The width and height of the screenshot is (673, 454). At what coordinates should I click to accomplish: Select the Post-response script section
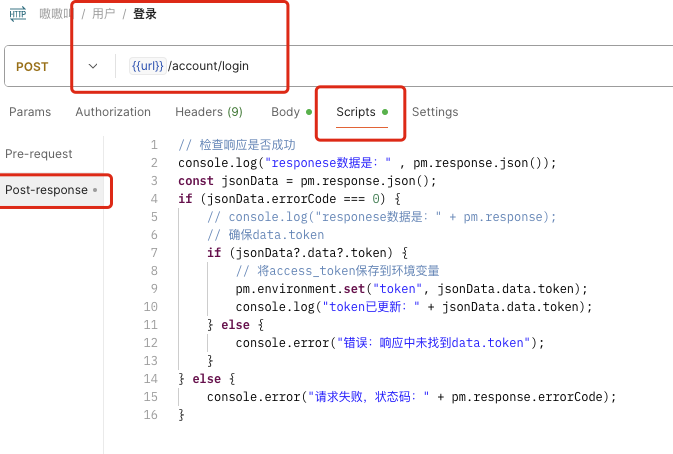tap(46, 190)
